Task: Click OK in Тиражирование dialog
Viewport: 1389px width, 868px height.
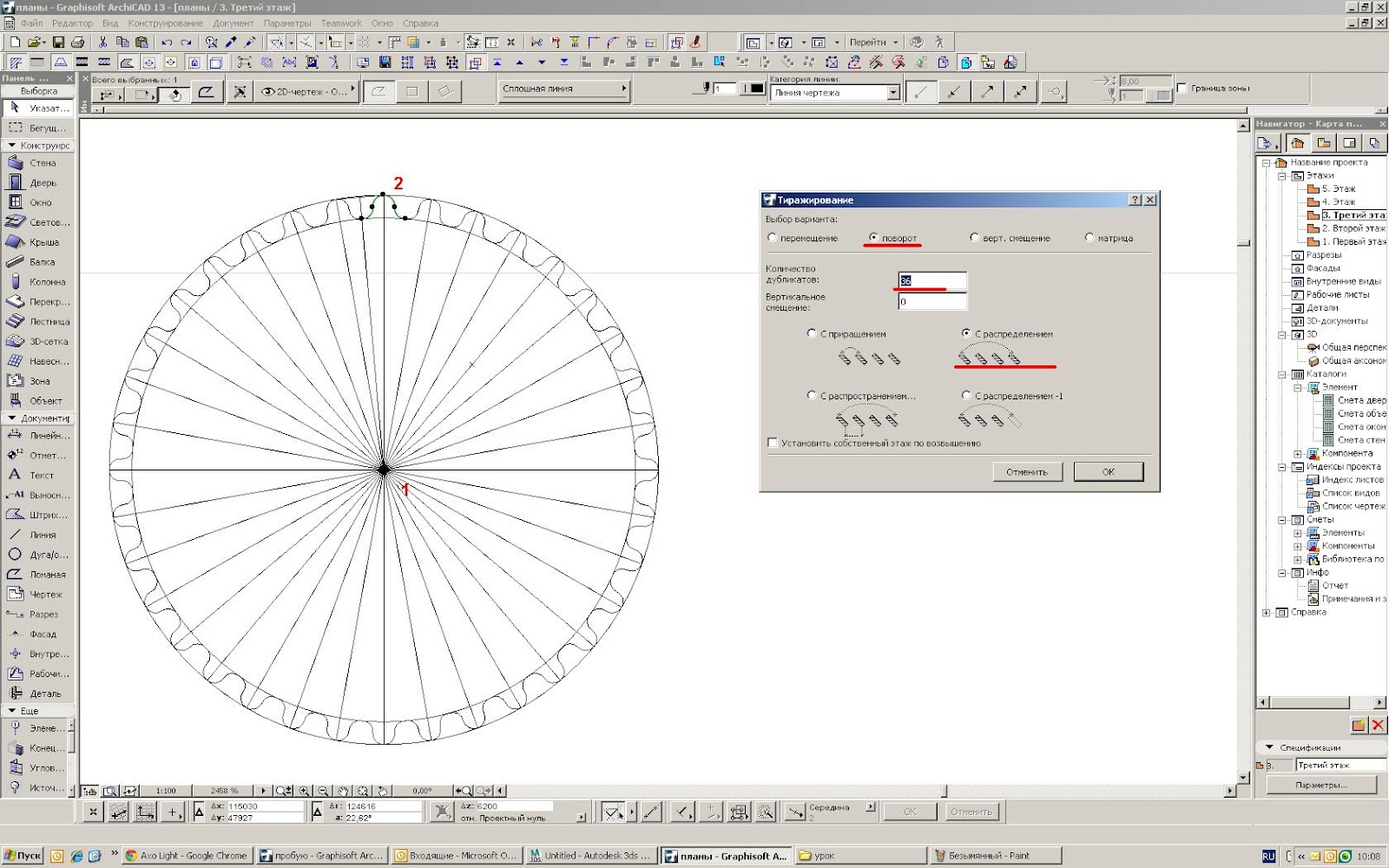Action: click(x=1109, y=471)
